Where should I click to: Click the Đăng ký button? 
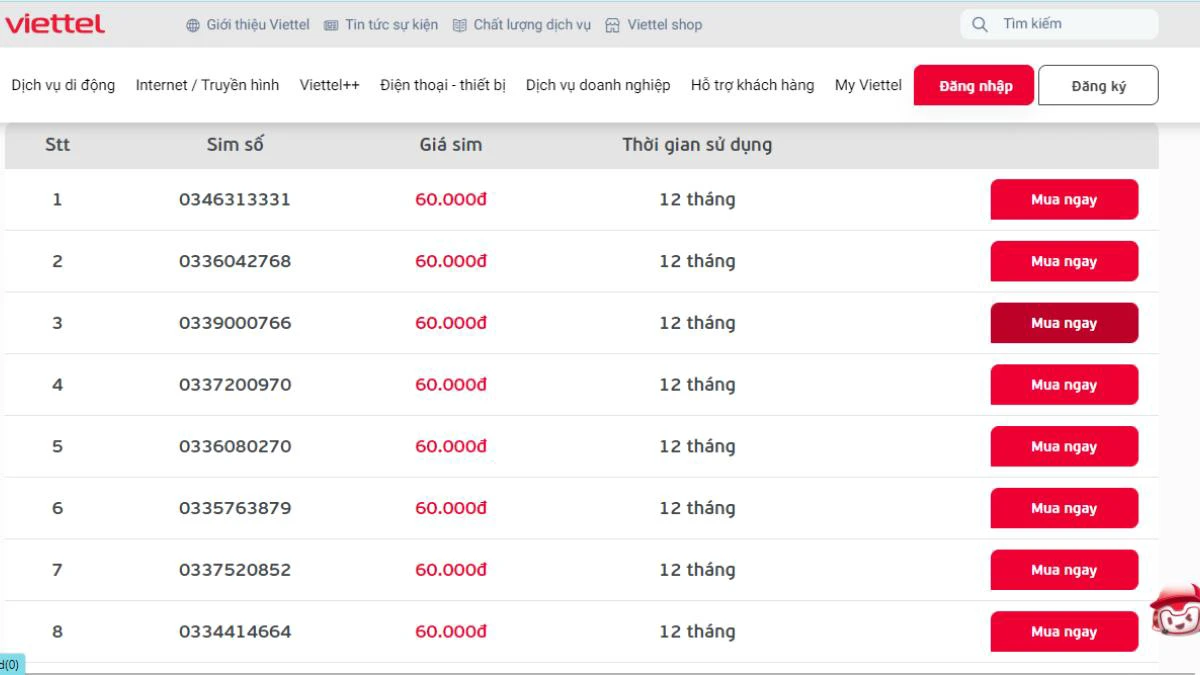(1098, 85)
